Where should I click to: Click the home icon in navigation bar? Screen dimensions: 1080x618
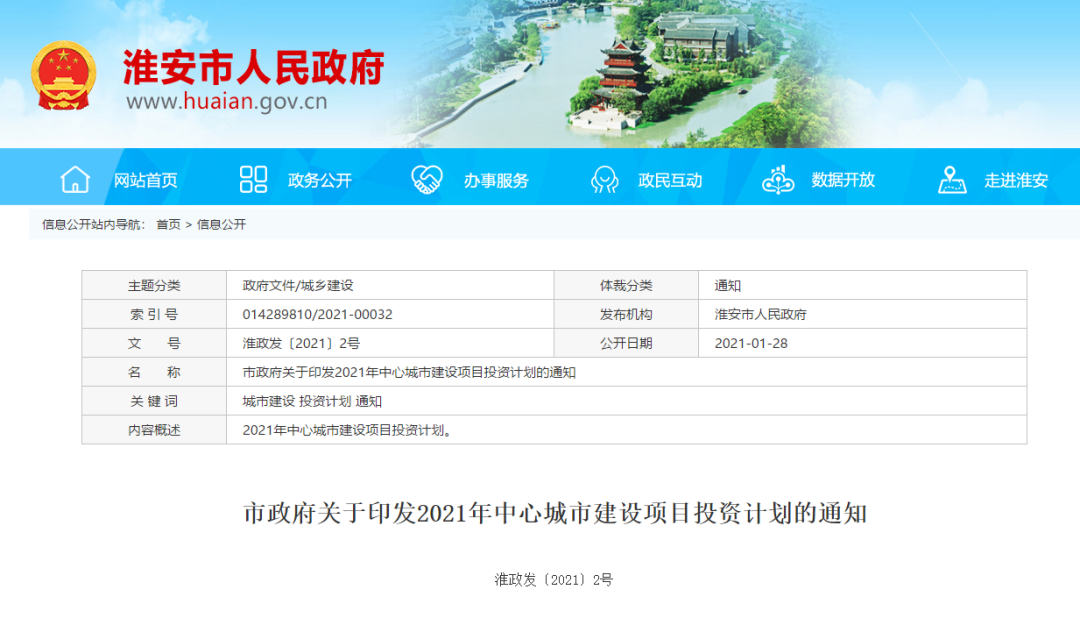[75, 180]
